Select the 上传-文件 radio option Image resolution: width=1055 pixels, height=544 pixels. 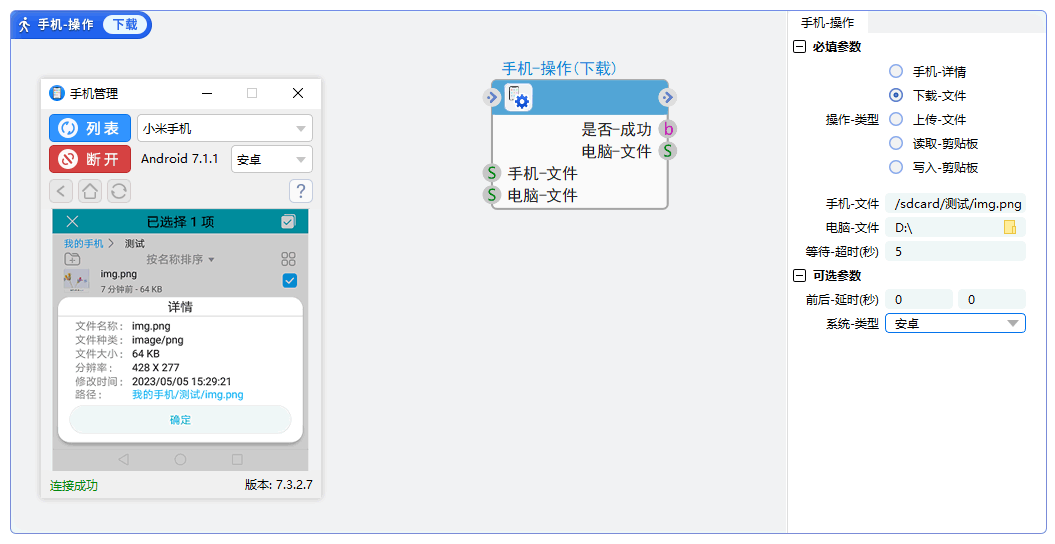coord(896,120)
